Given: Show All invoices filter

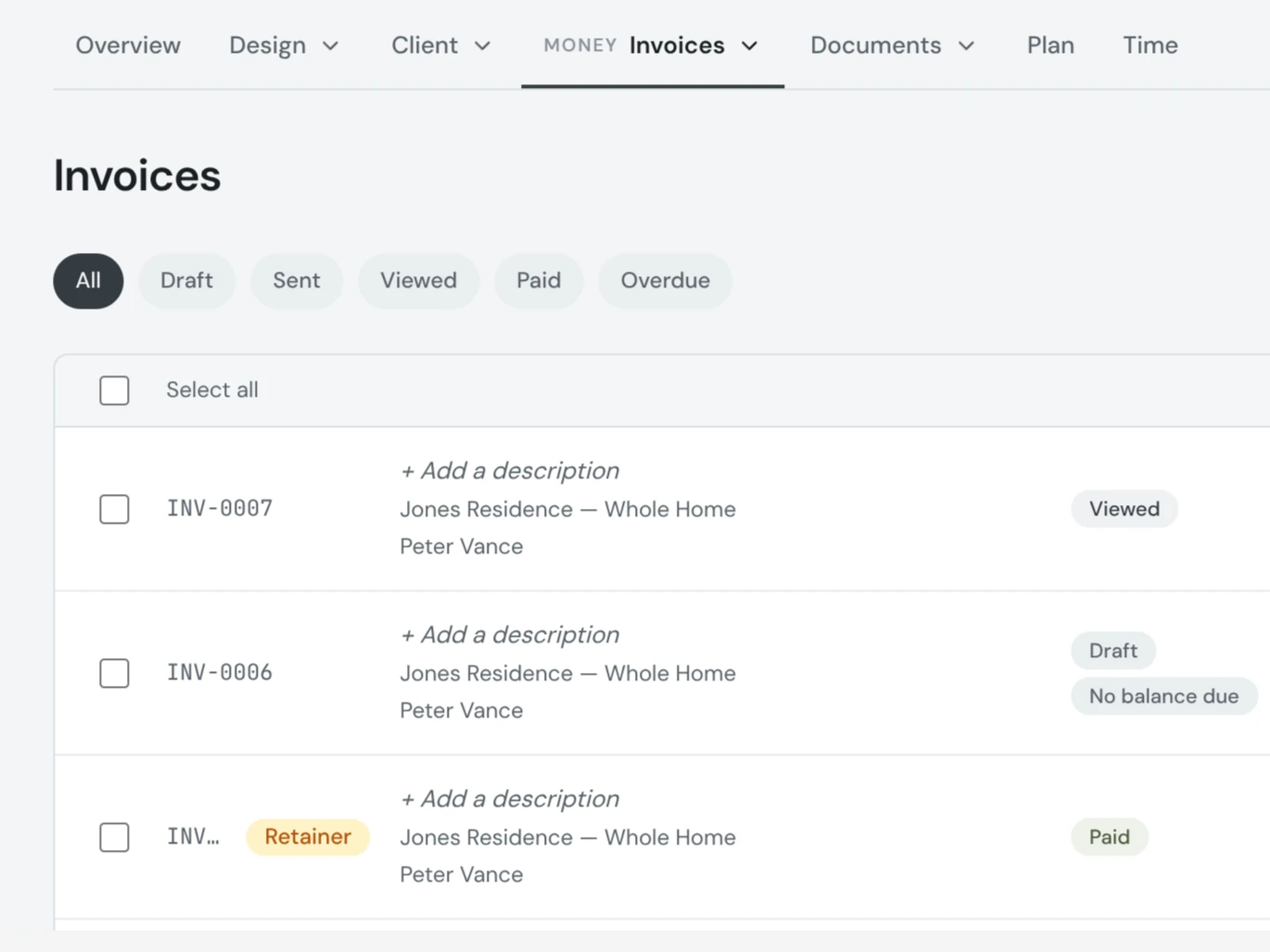Looking at the screenshot, I should point(88,281).
